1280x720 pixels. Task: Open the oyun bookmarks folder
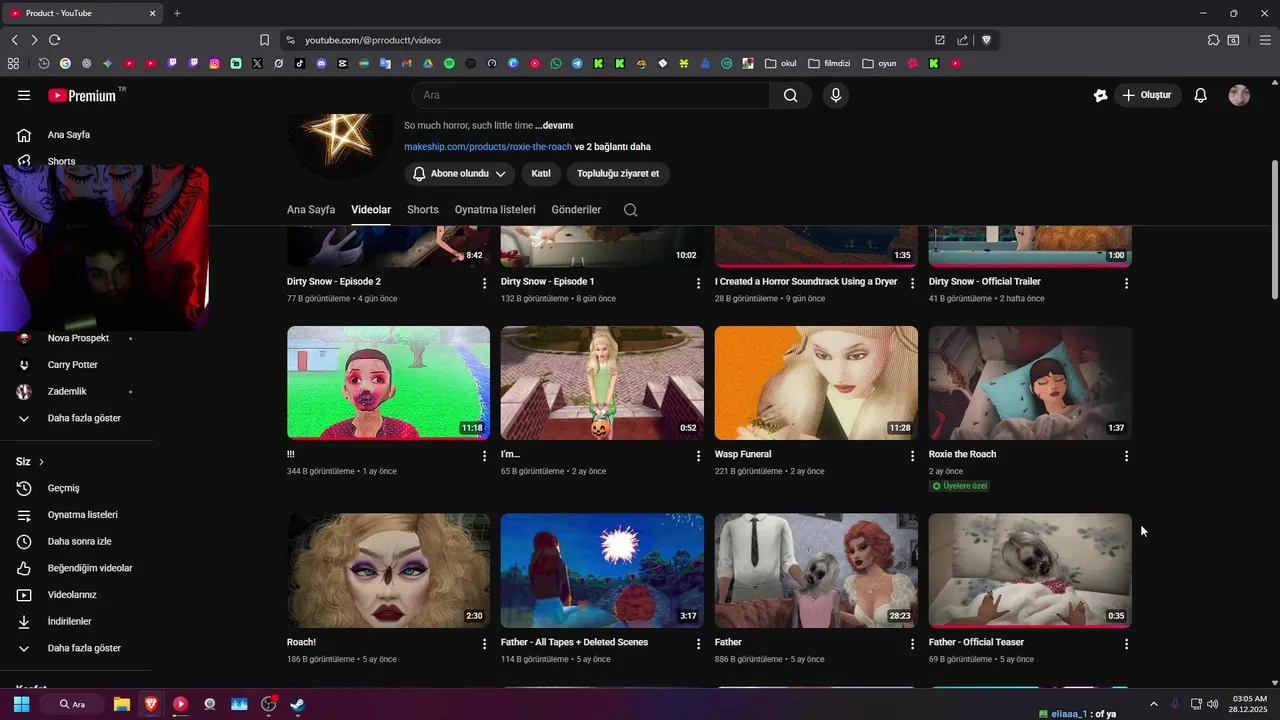click(879, 63)
